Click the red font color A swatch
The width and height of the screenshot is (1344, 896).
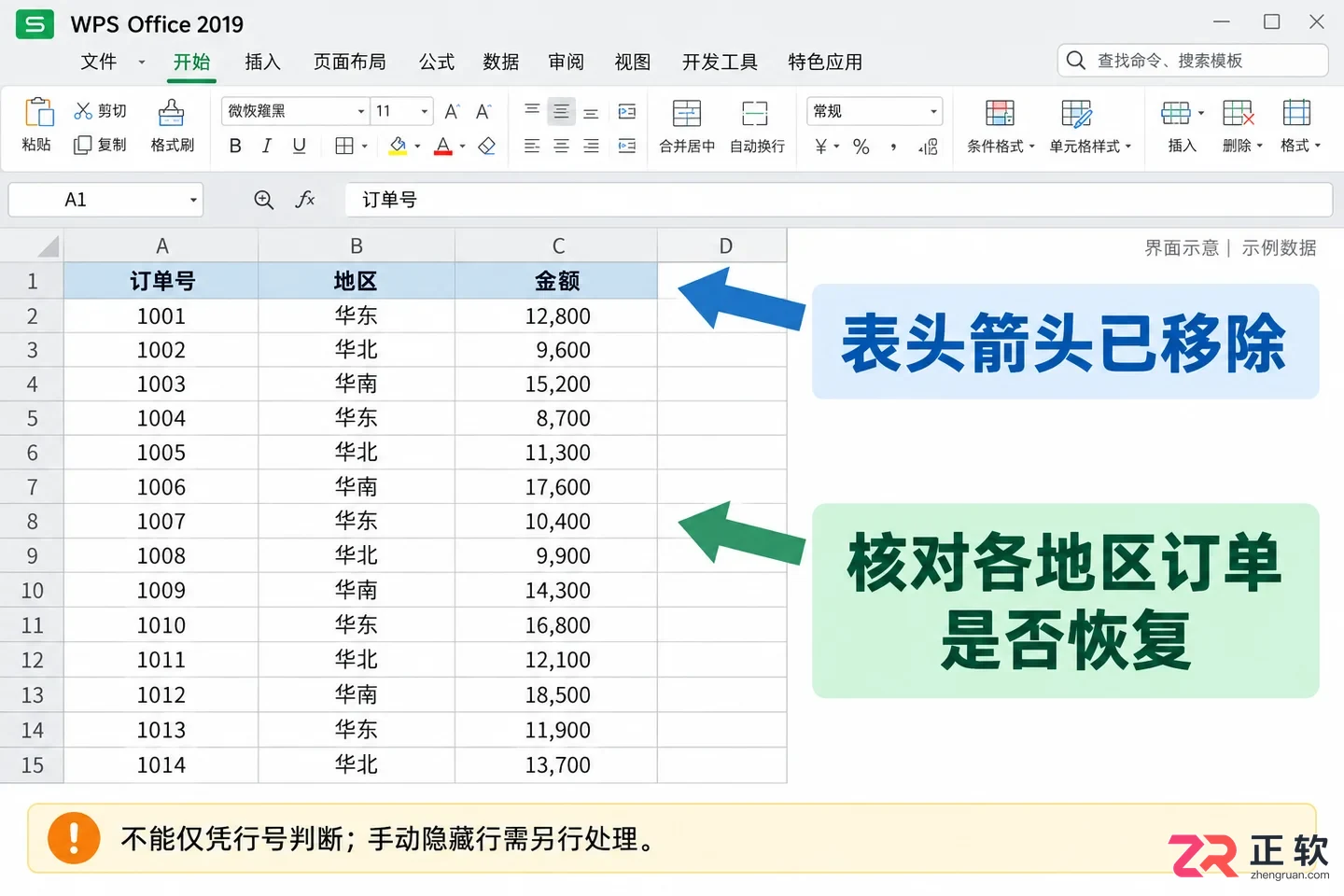[443, 147]
